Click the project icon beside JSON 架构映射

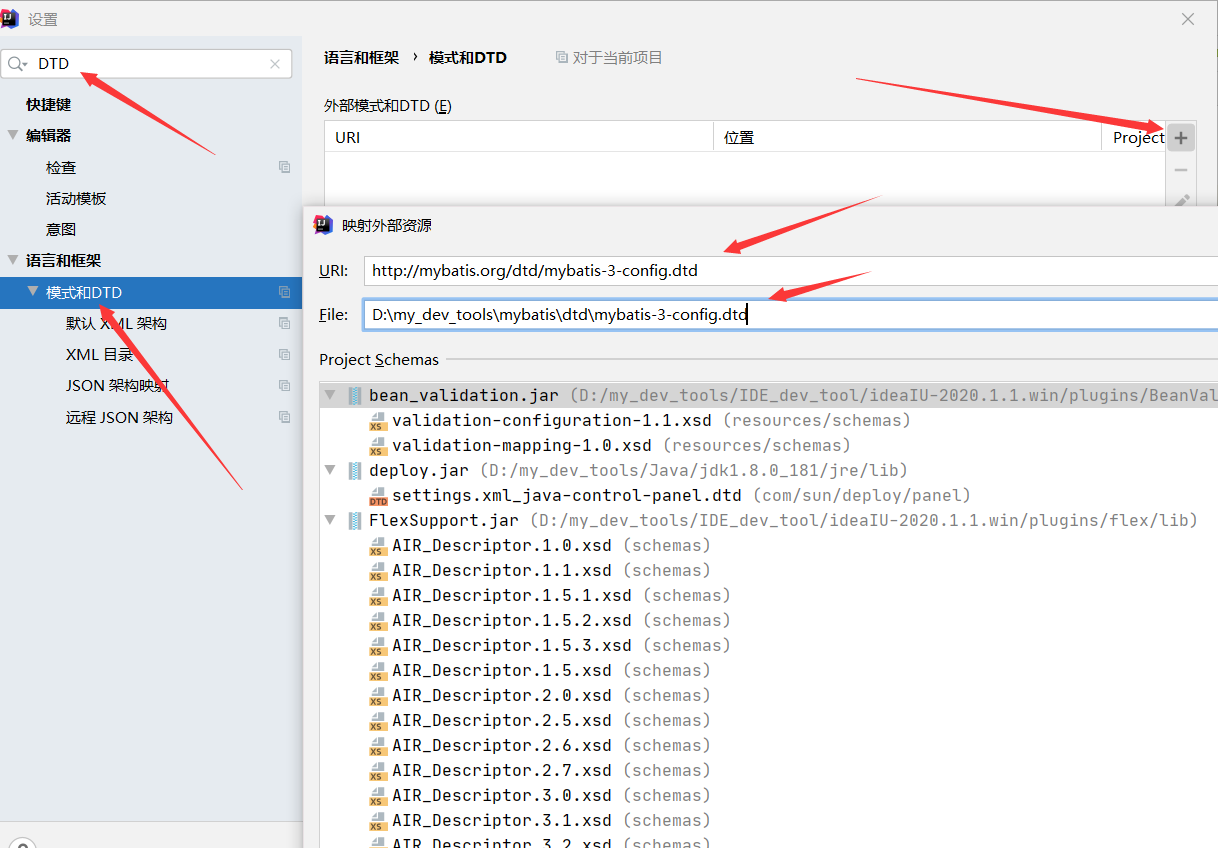tap(285, 385)
